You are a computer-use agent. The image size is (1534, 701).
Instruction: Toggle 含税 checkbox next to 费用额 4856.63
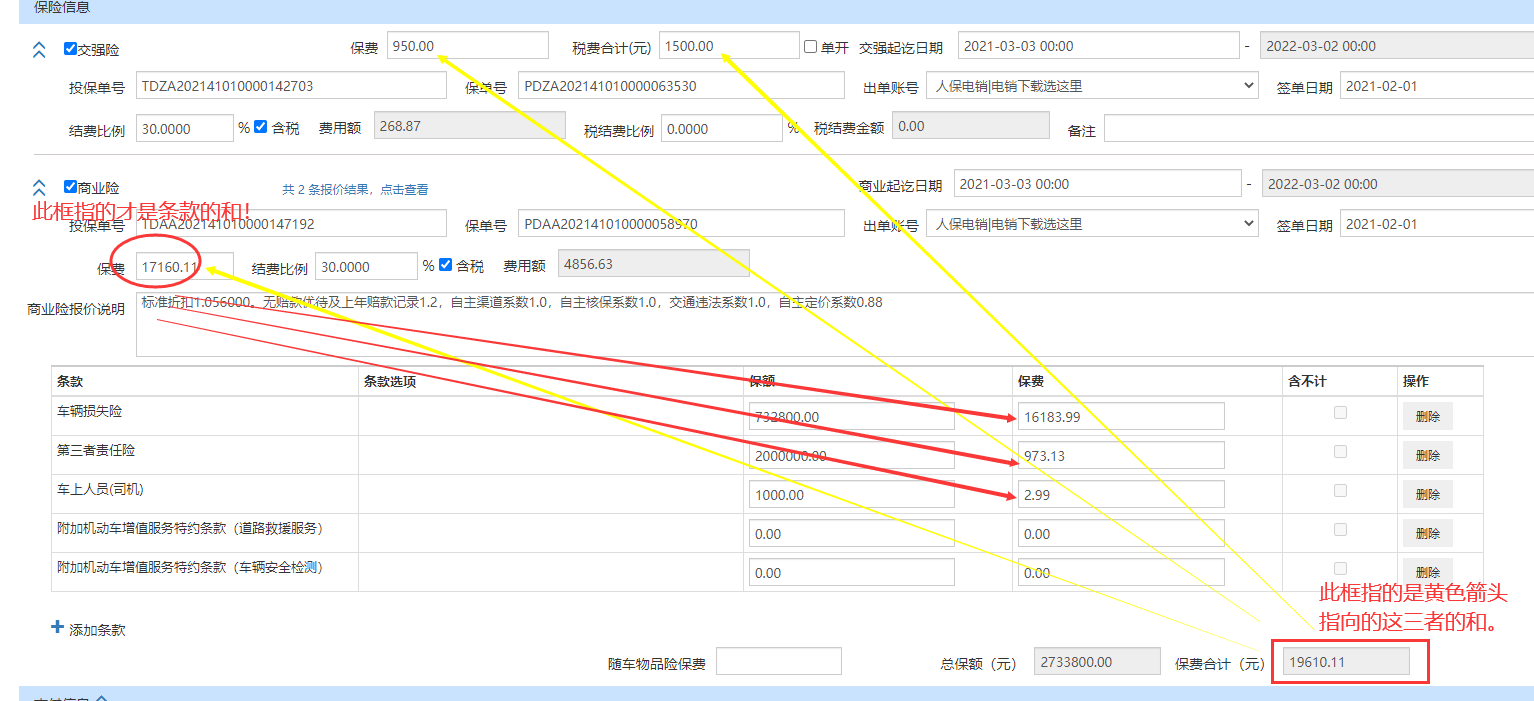click(x=446, y=265)
